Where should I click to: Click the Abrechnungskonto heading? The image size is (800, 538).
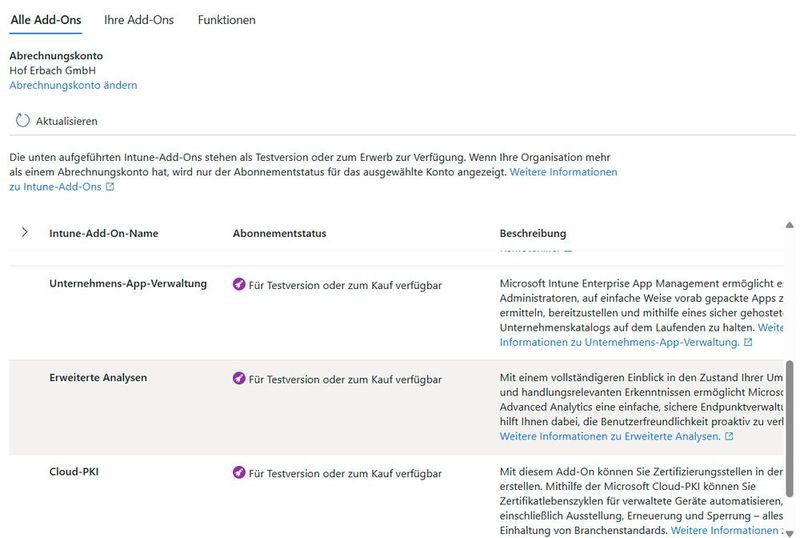pyautogui.click(x=56, y=56)
